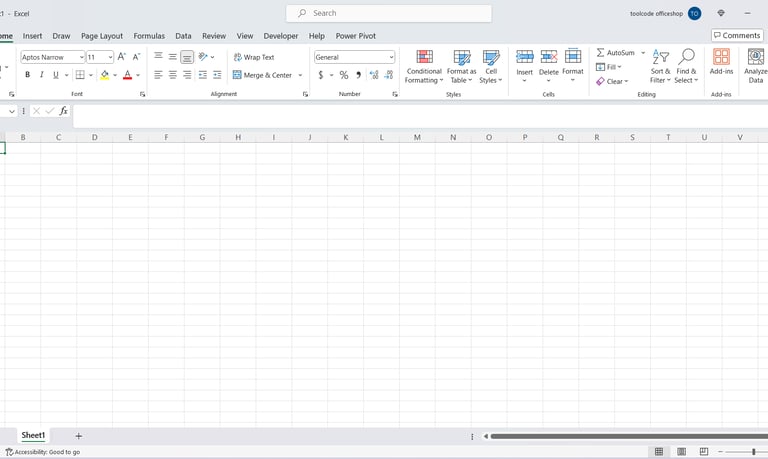Toggle Underline formatting
This screenshot has height=459, width=768.
[x=55, y=75]
